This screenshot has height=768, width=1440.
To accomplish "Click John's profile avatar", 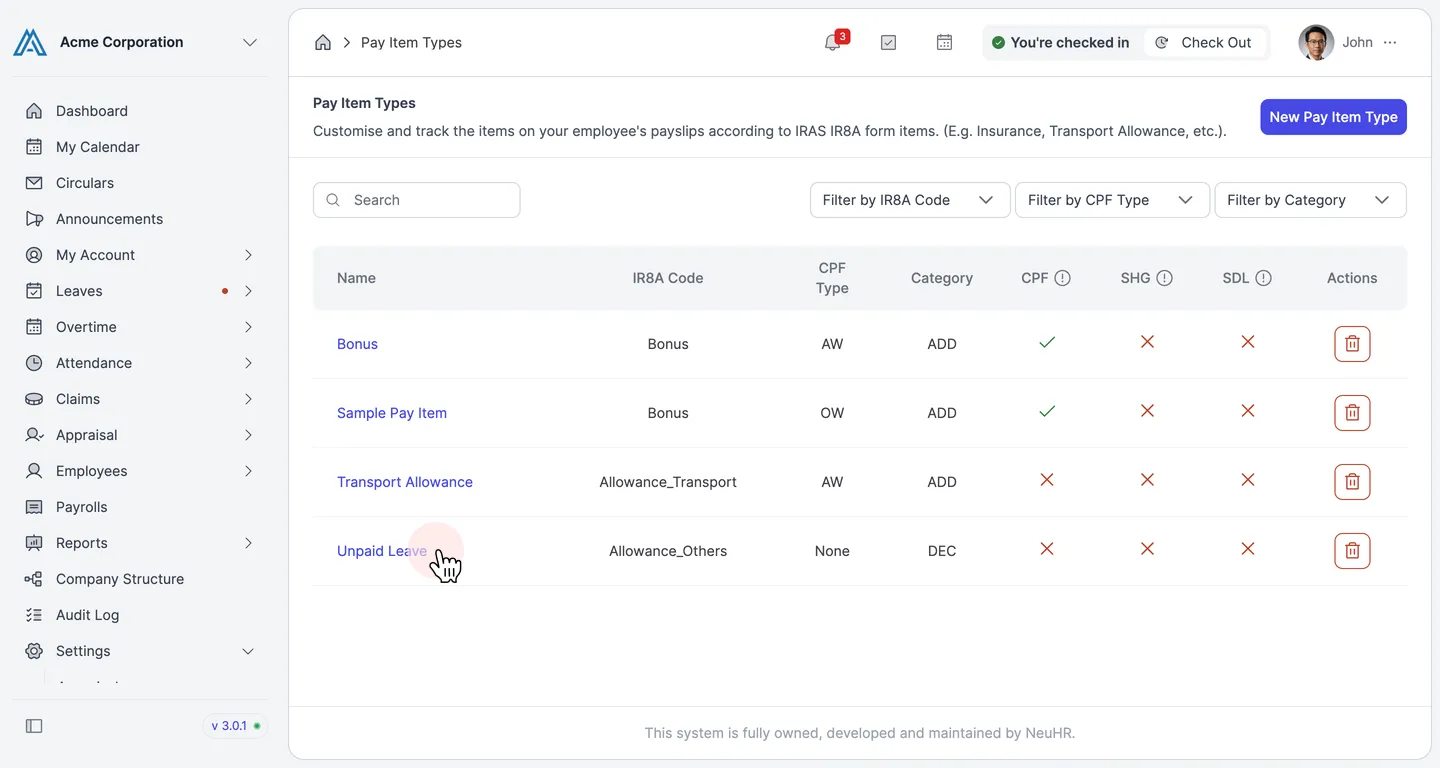I will [x=1316, y=42].
